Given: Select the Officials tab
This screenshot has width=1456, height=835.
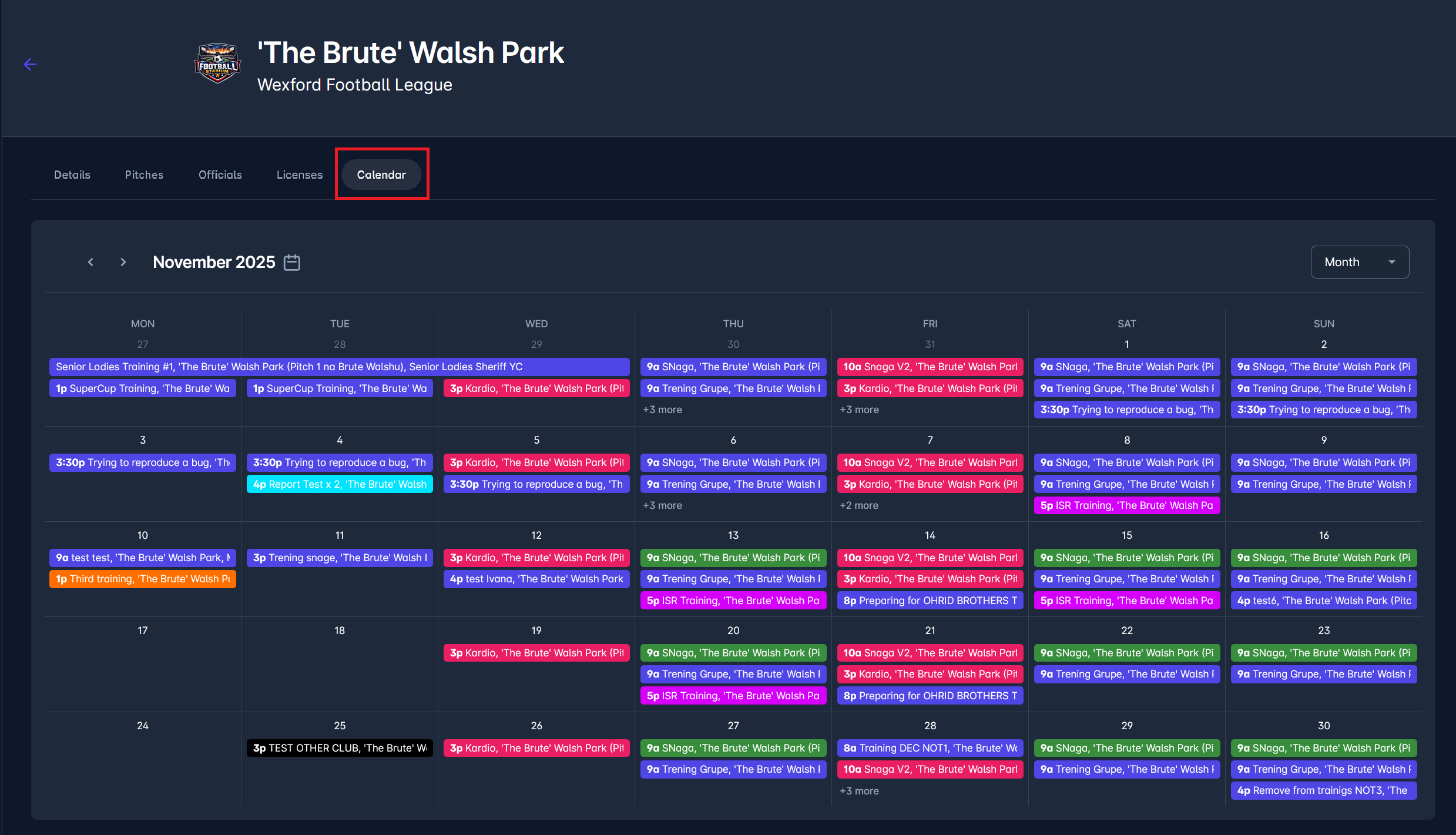Looking at the screenshot, I should pos(220,175).
